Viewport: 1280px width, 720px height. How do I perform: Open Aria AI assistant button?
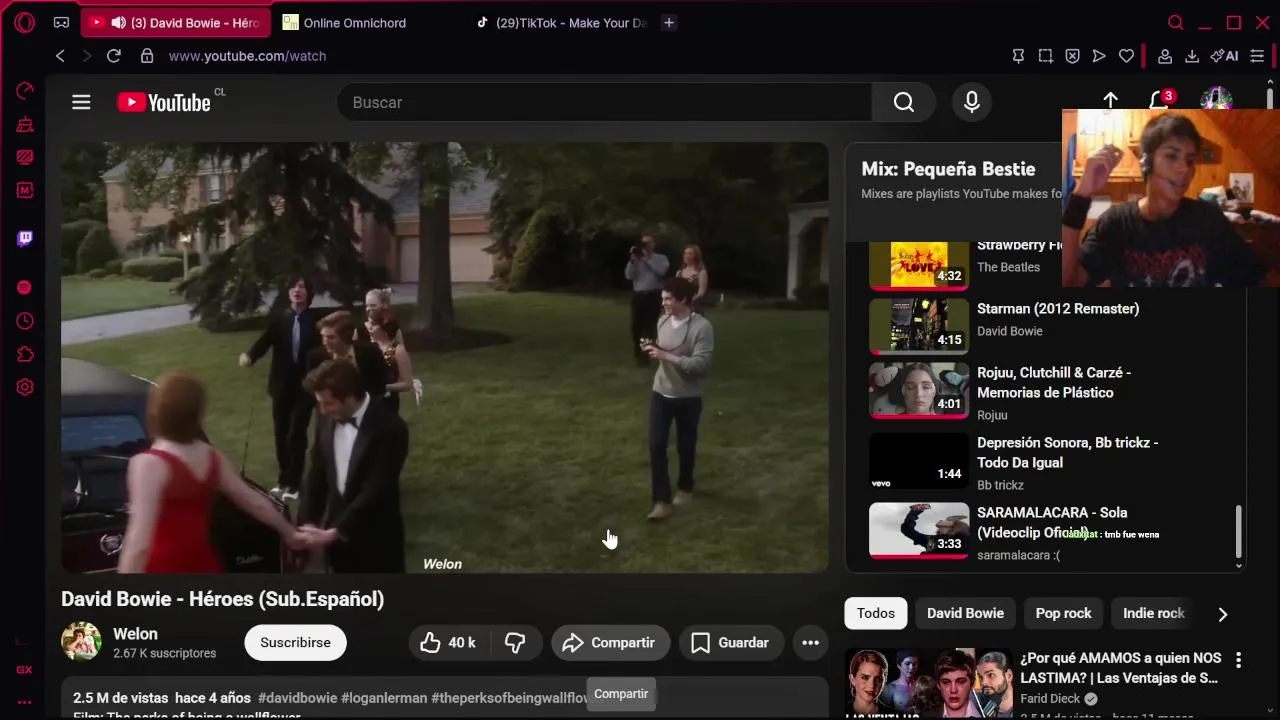coord(1224,56)
